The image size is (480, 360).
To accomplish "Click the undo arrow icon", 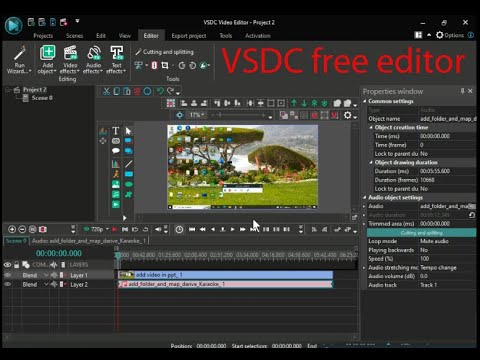I will [x=160, y=91].
